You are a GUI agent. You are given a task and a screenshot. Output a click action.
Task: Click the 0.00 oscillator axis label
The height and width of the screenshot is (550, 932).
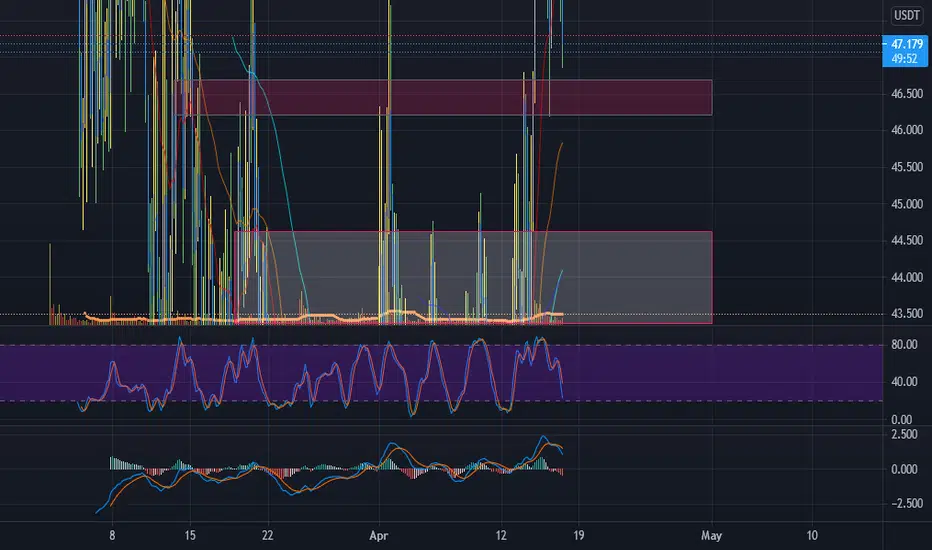tap(902, 420)
